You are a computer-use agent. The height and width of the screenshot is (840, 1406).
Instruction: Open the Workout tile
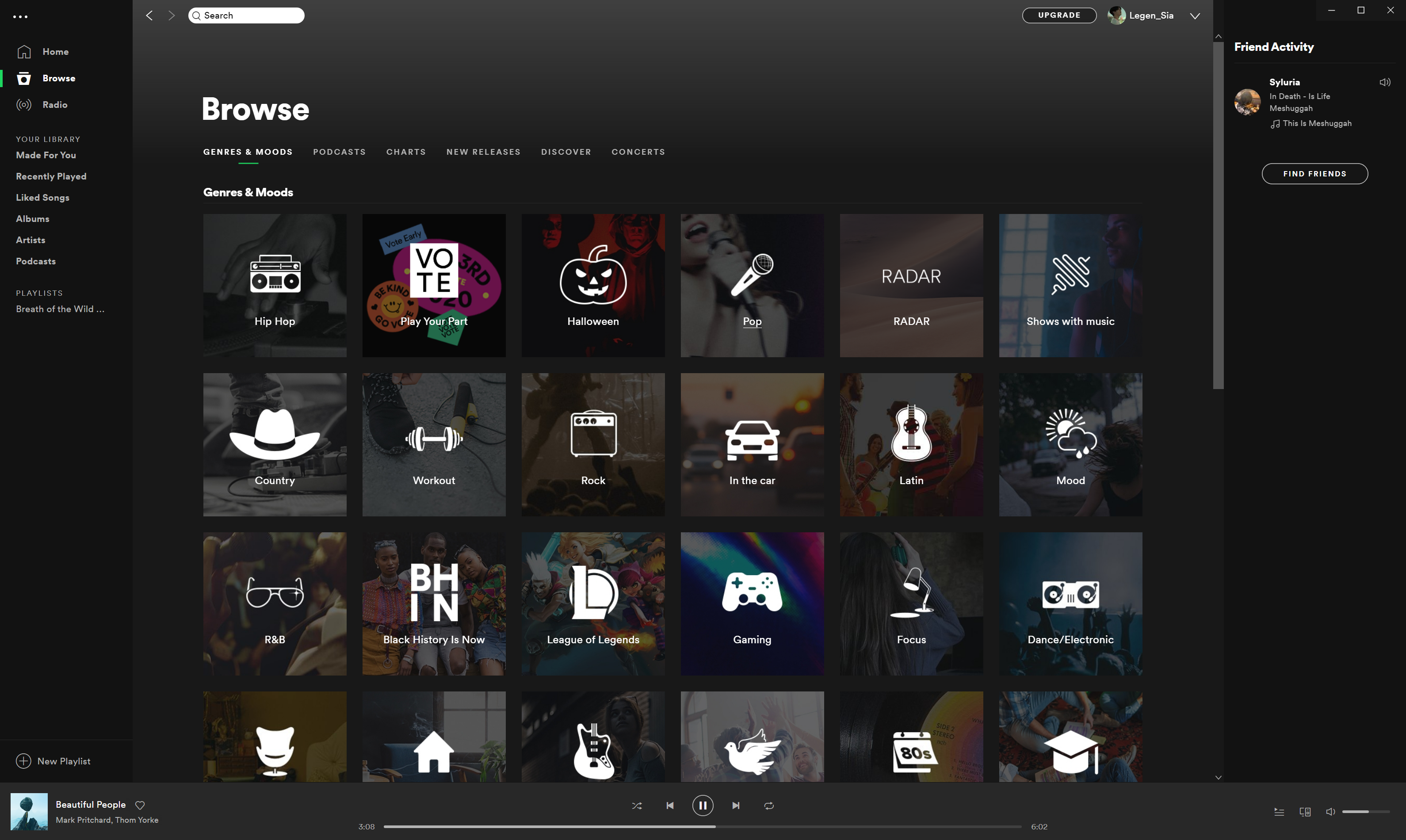point(434,444)
